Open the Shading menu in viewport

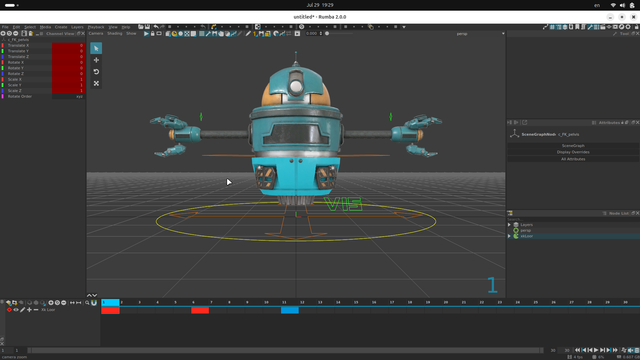pos(115,33)
